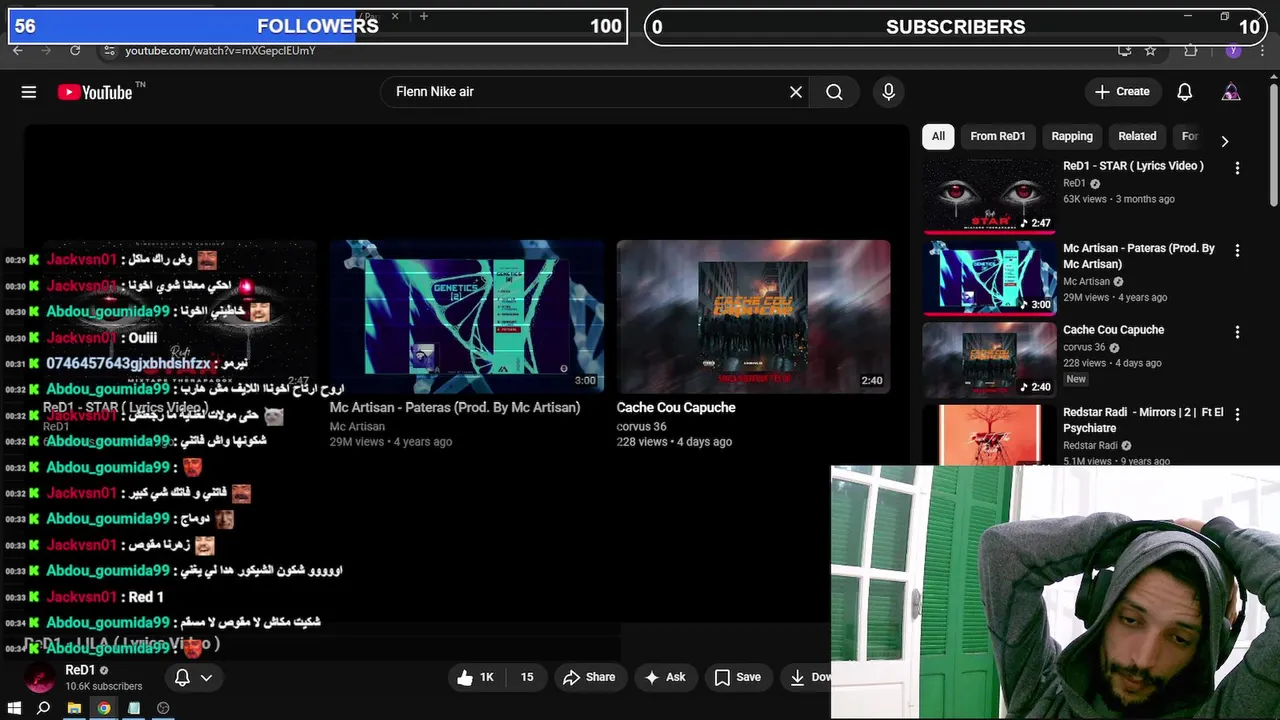Screen dimensions: 1280x720
Task: Open more options for Mc Artisan - Pateras
Action: coord(1237,250)
